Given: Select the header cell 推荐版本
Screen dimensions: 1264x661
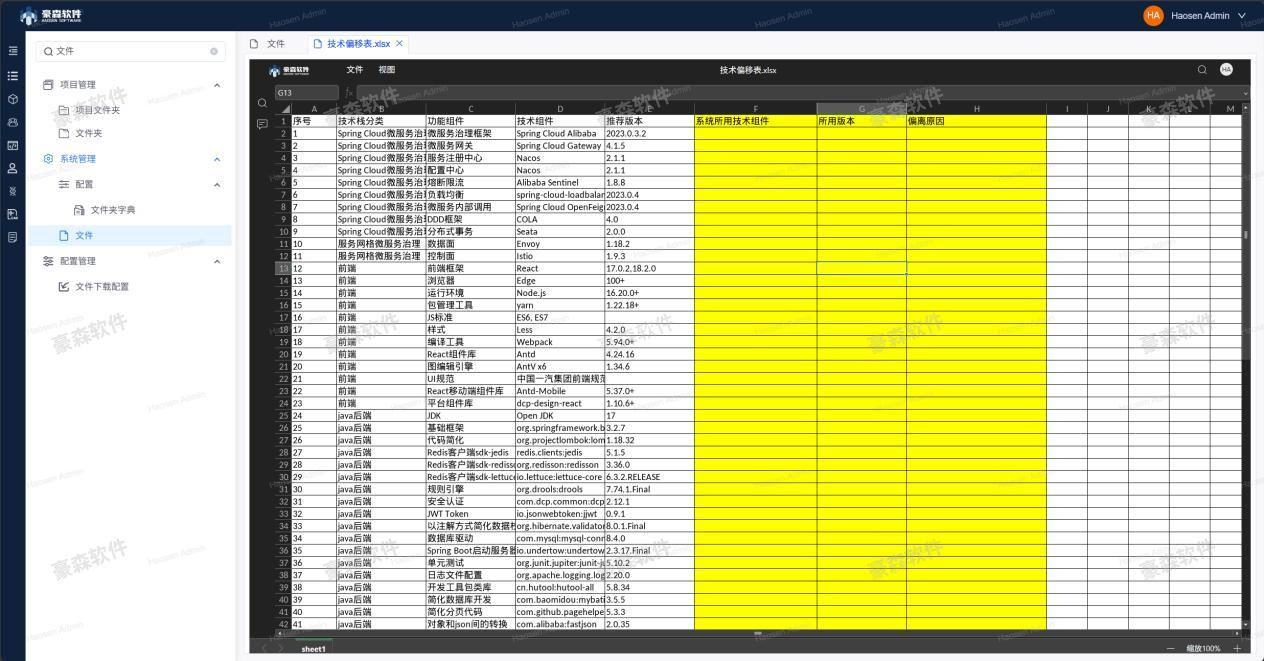Looking at the screenshot, I should 649,121.
